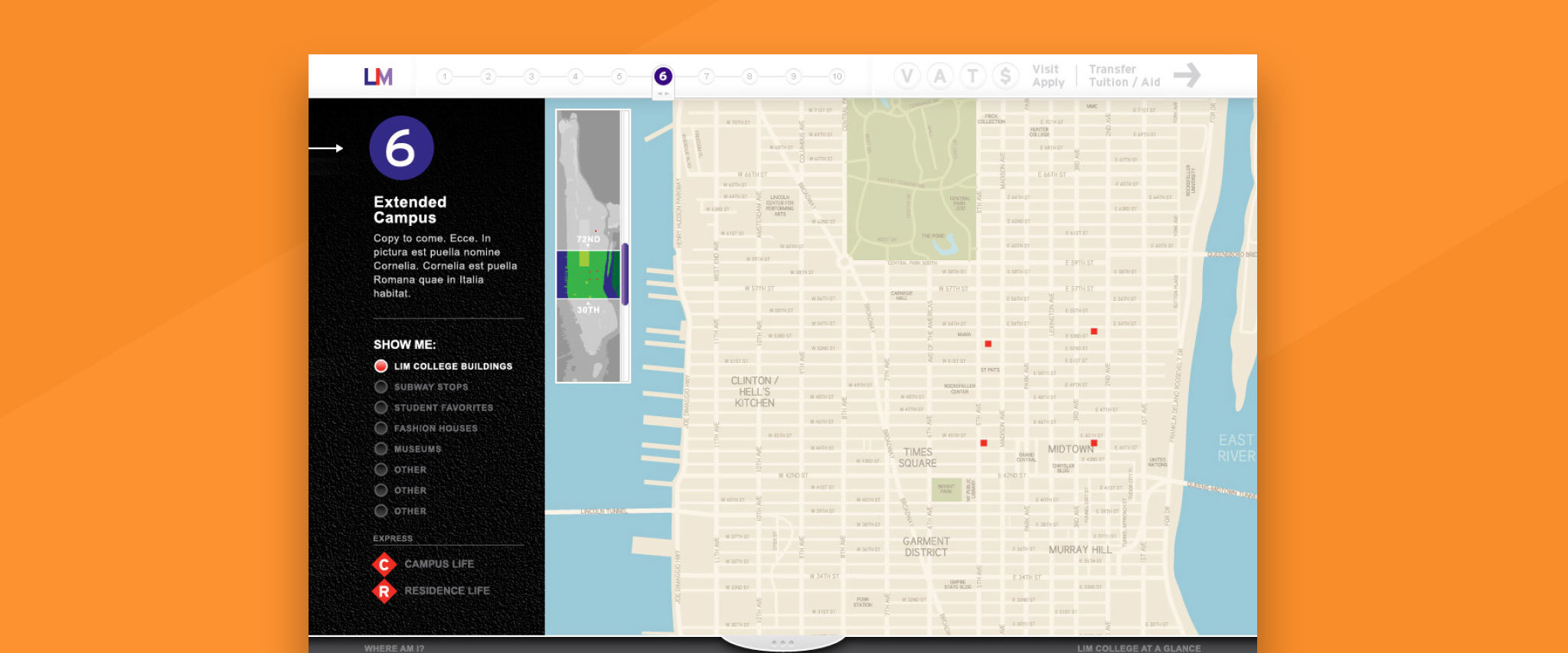Select Fashion Houses option
Viewport: 1568px width, 653px height.
pyautogui.click(x=426, y=428)
